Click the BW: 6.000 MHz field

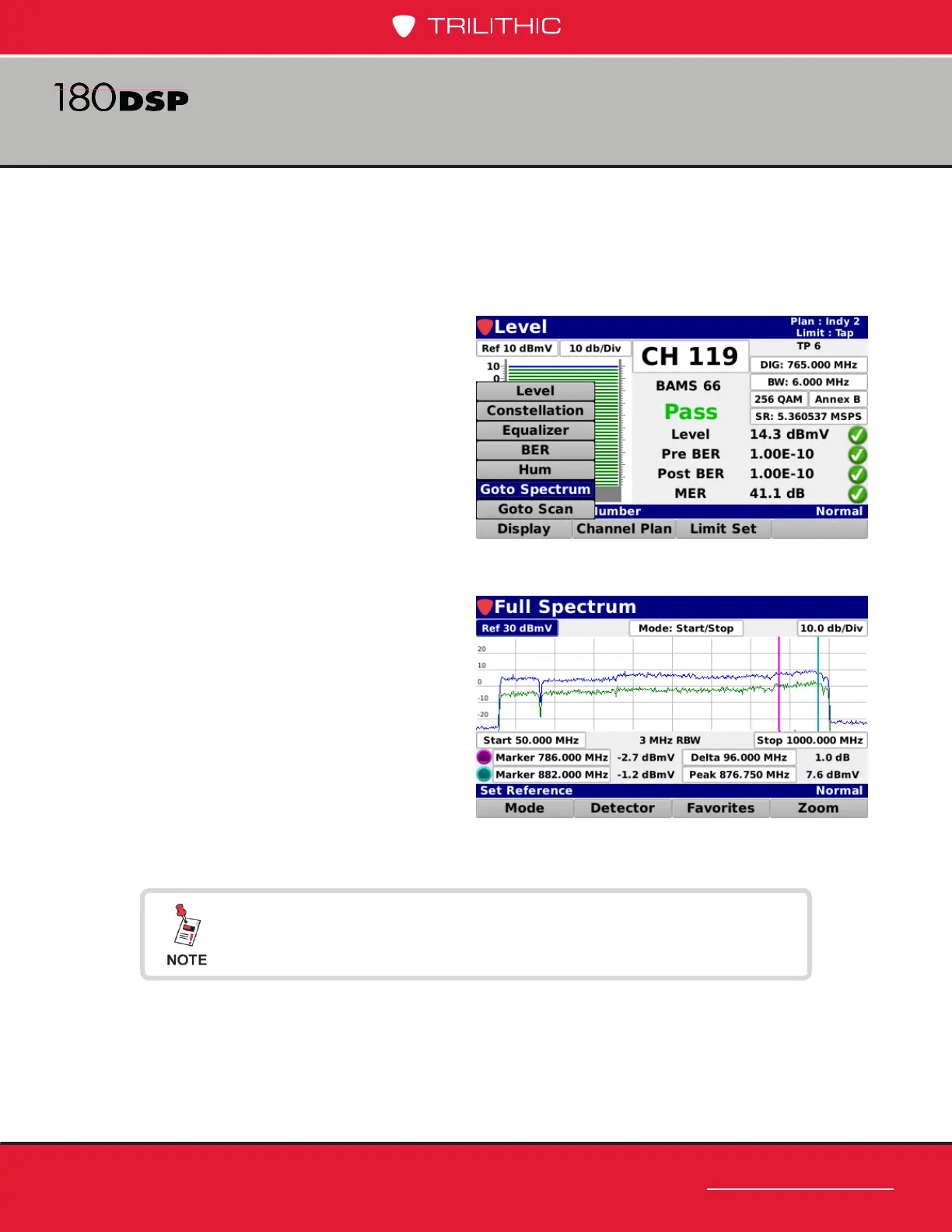coord(808,382)
